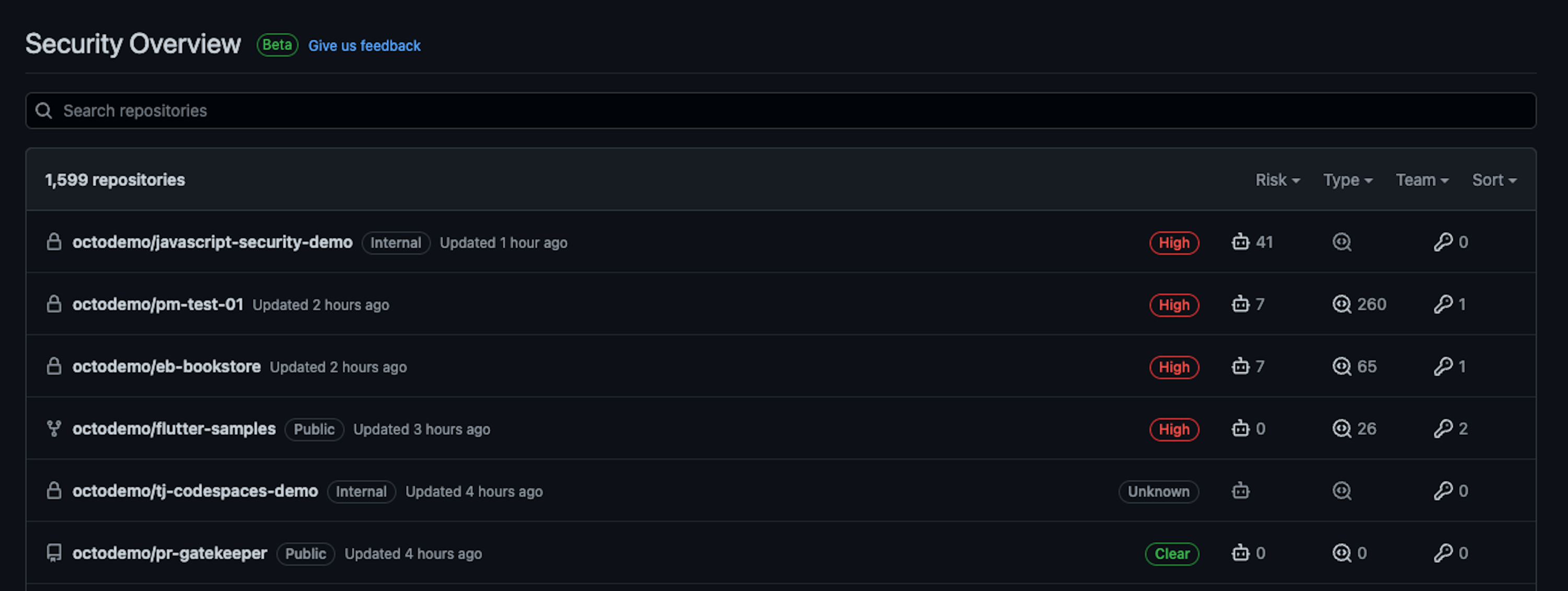The width and height of the screenshot is (1568, 591).
Task: Open the Team filter dropdown
Action: point(1422,180)
